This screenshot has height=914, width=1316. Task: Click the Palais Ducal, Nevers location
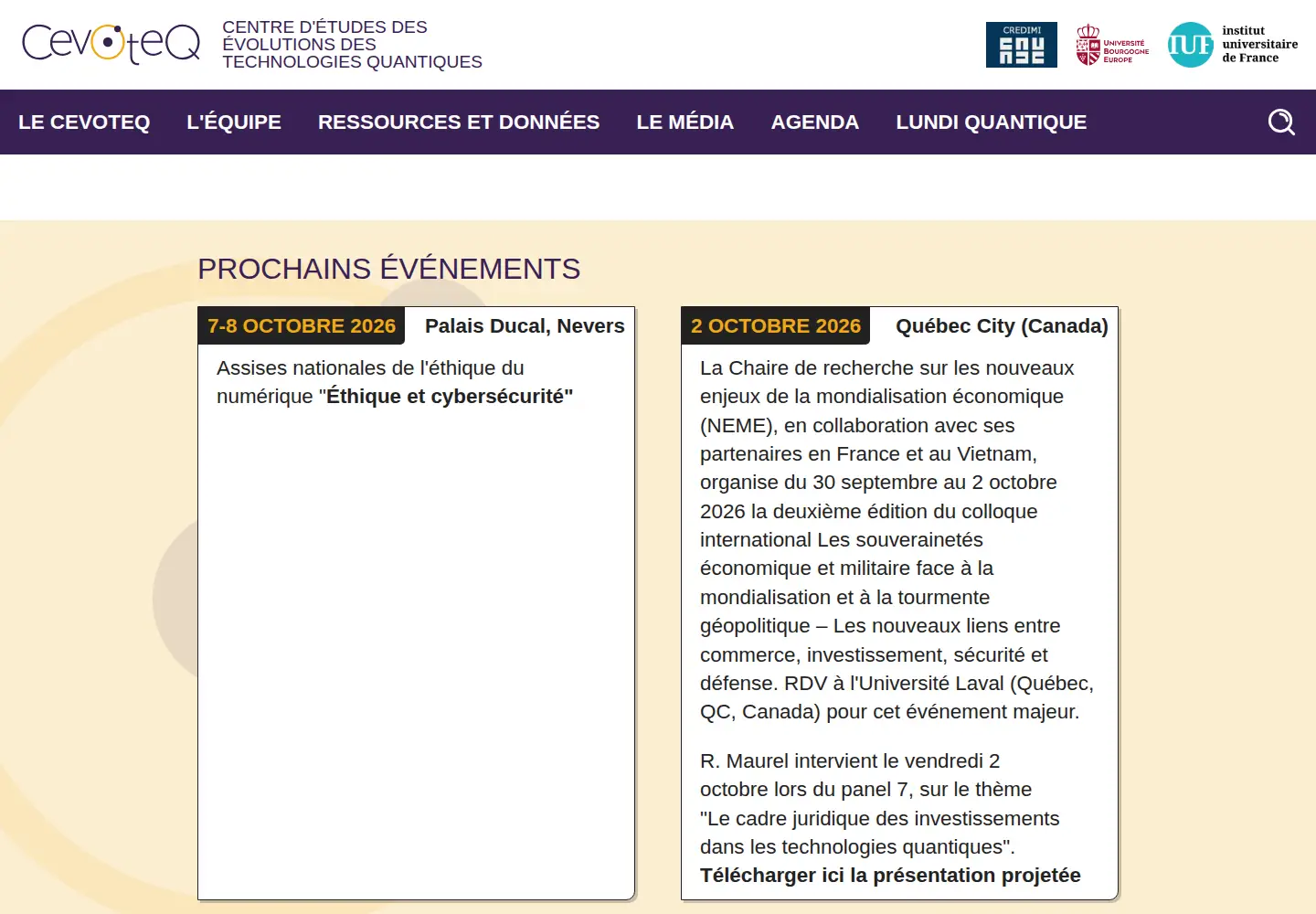pyautogui.click(x=525, y=326)
